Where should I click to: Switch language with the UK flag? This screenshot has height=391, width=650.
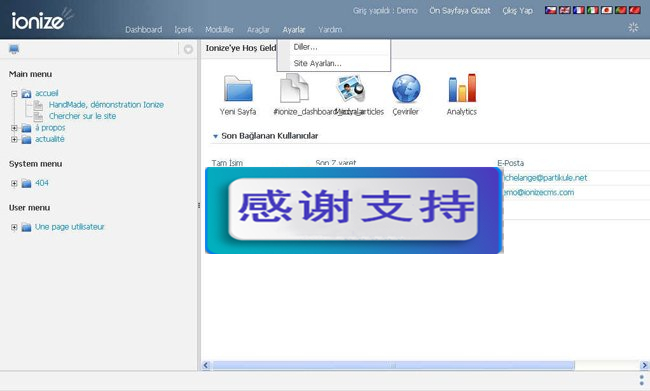[x=565, y=10]
